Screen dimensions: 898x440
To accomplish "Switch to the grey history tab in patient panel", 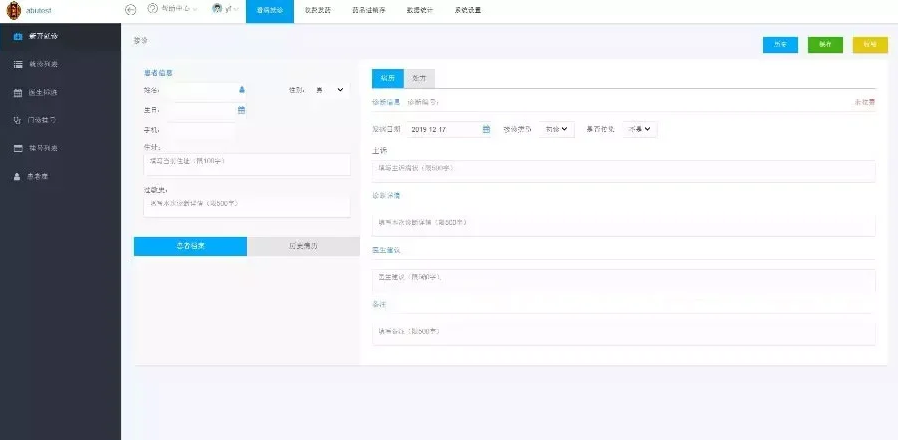I will tap(302, 246).
